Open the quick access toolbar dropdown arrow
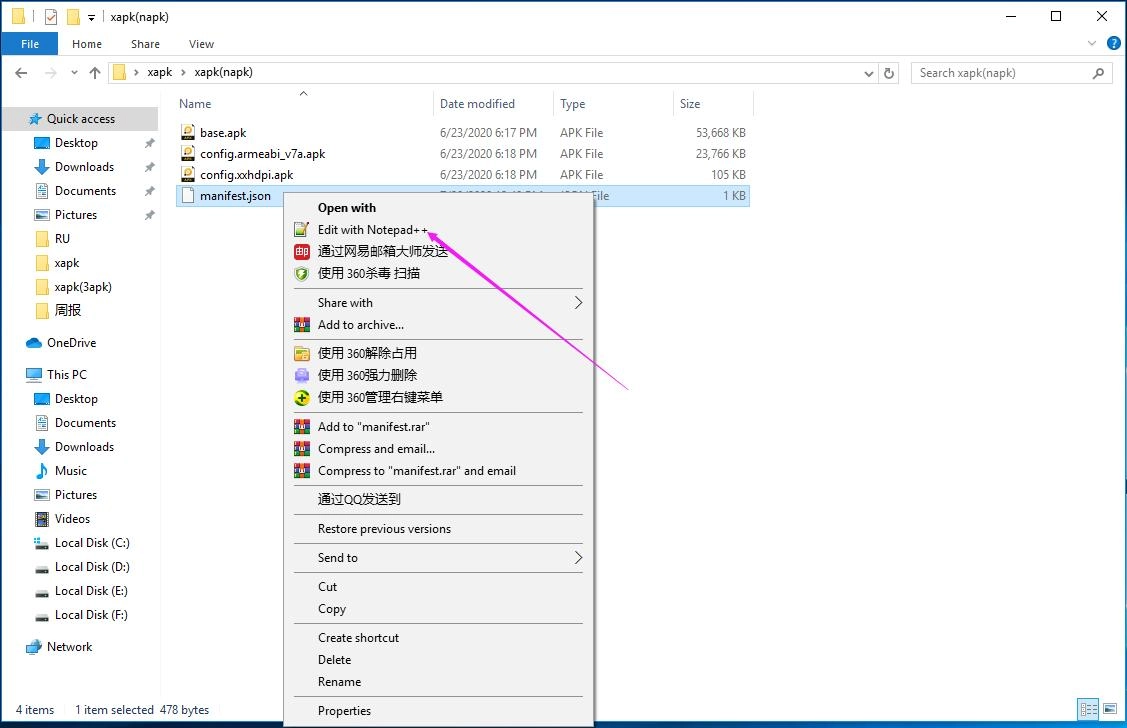Image resolution: width=1127 pixels, height=728 pixels. point(90,16)
